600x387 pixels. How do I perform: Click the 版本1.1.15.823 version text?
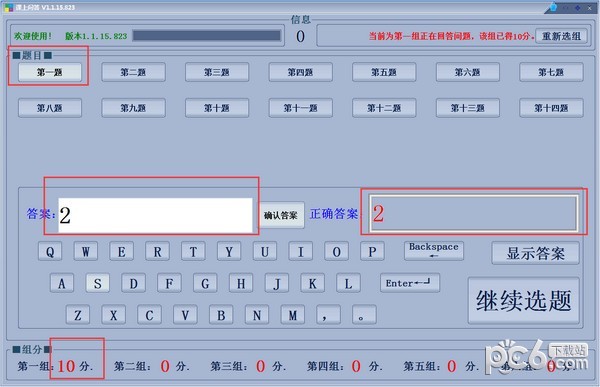pos(96,36)
